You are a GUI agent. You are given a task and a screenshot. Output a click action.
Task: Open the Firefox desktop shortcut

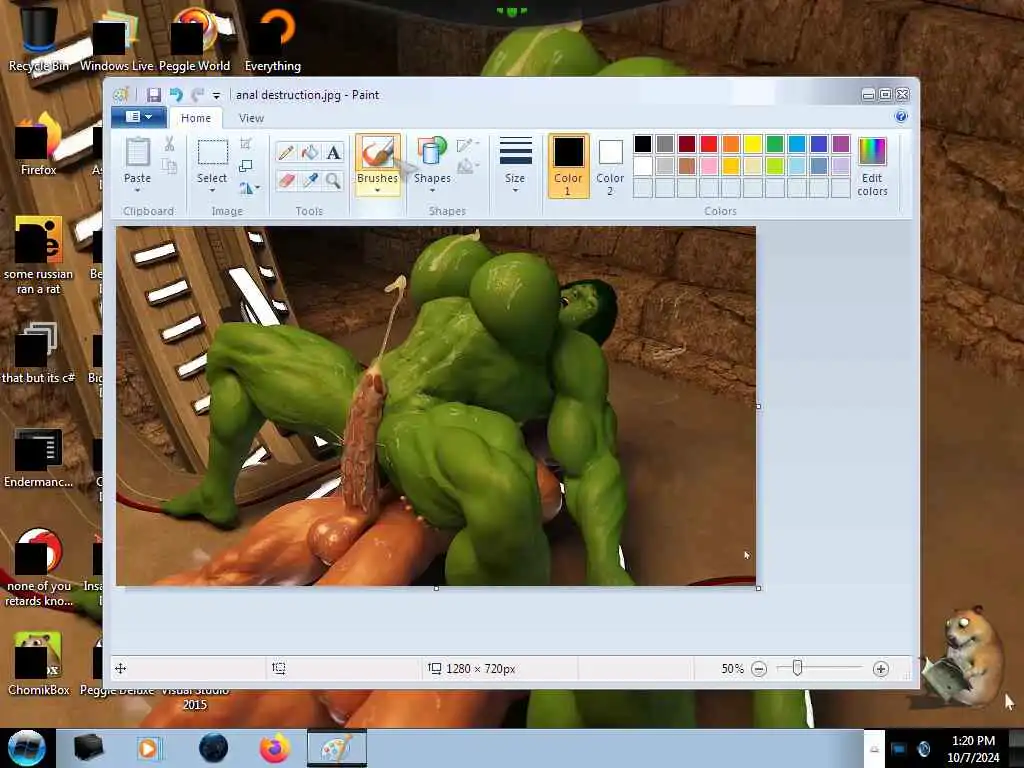click(39, 145)
